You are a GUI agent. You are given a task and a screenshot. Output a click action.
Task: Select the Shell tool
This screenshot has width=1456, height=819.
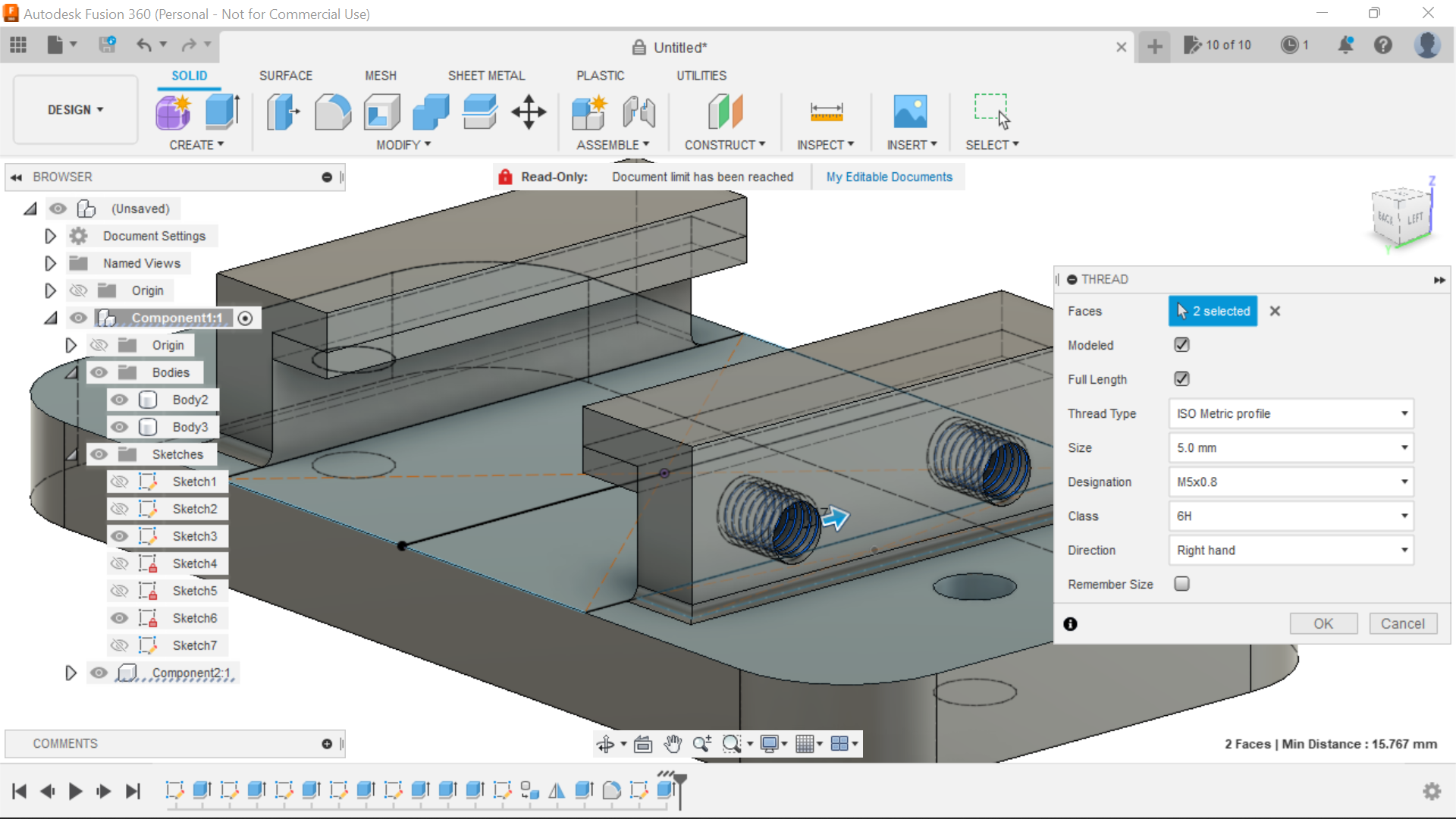[381, 112]
